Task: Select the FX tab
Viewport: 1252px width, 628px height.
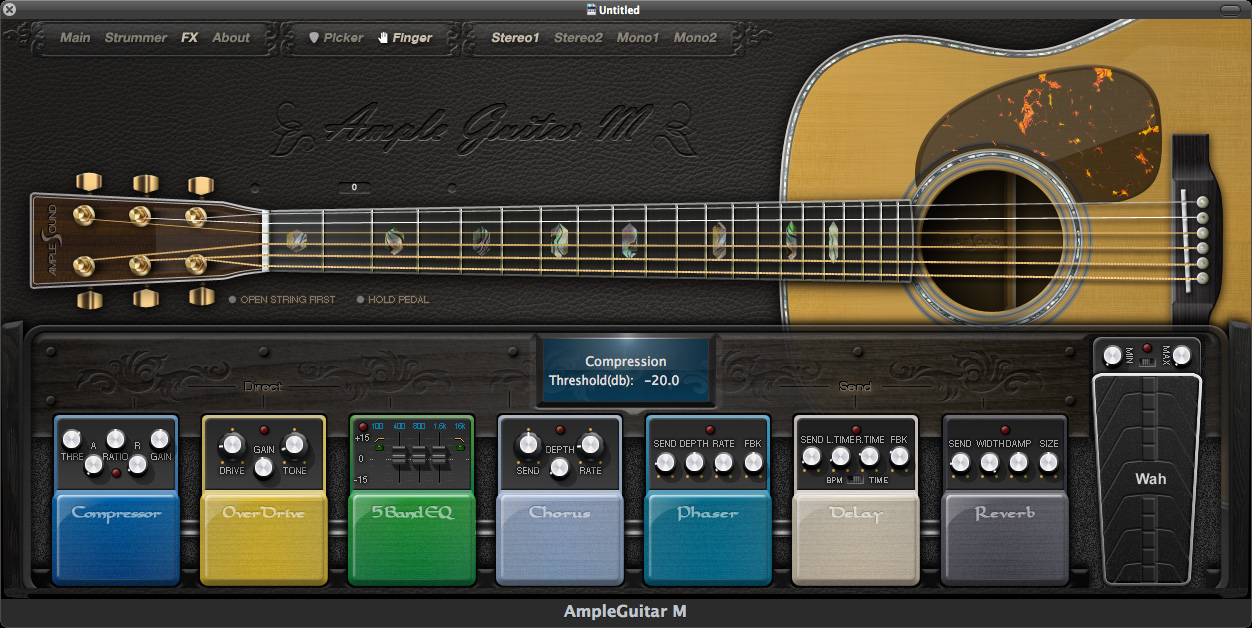Action: 190,38
